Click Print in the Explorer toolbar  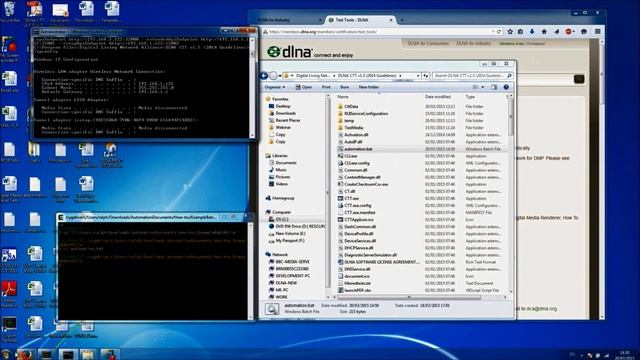pos(326,87)
